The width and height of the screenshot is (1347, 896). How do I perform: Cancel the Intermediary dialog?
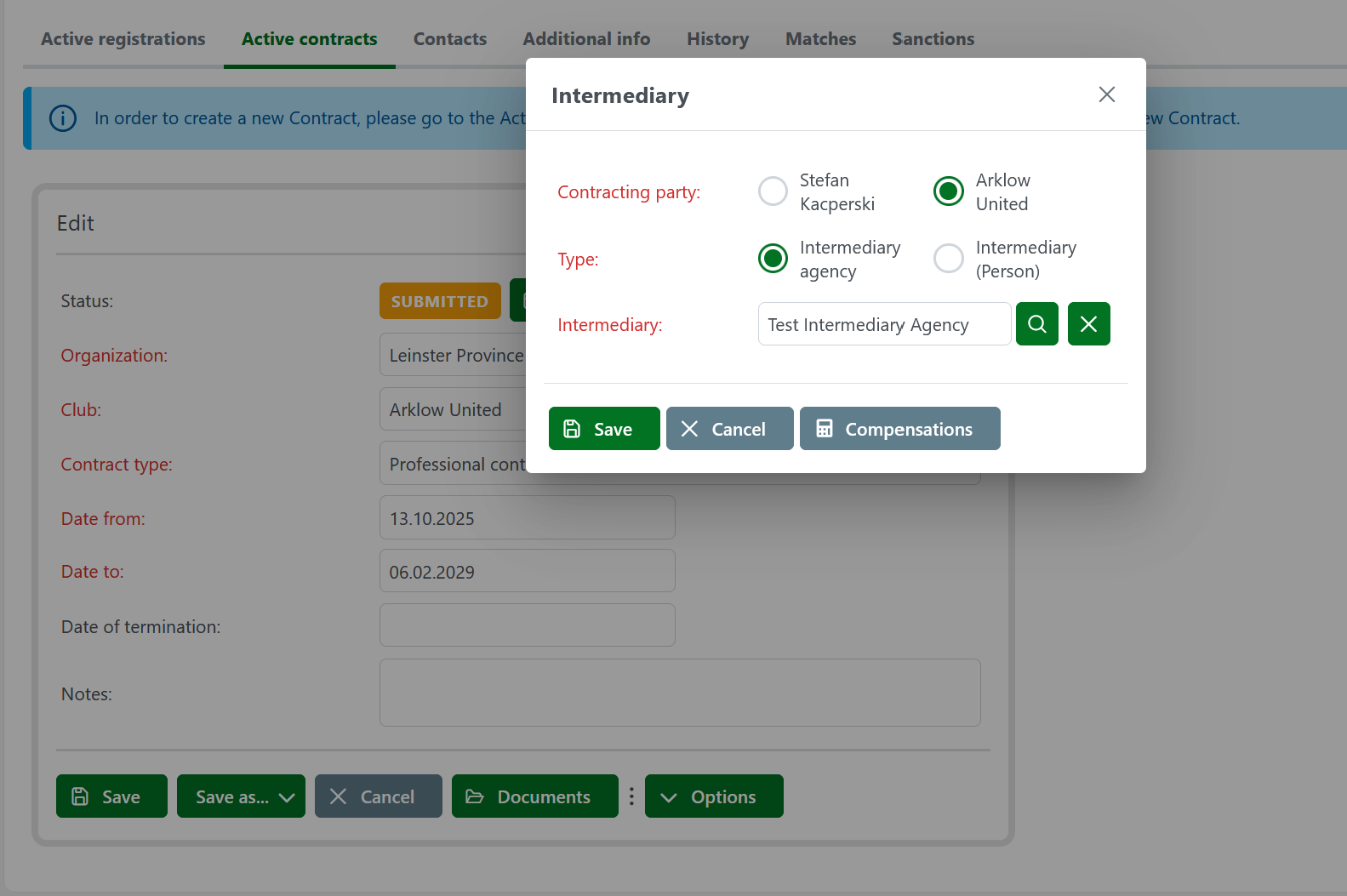pyautogui.click(x=729, y=429)
